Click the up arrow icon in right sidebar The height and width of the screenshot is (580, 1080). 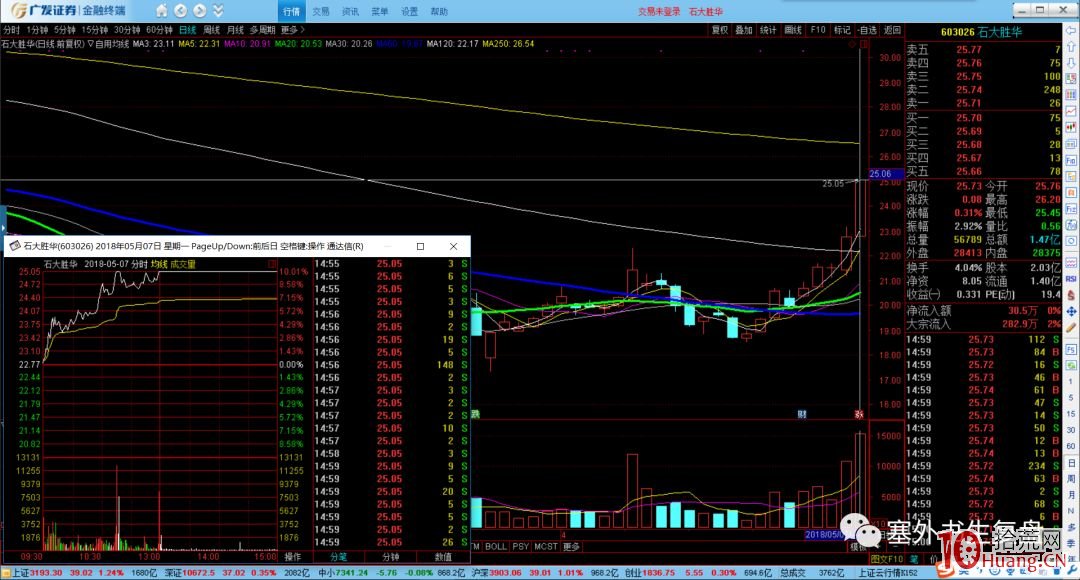pyautogui.click(x=1071, y=48)
